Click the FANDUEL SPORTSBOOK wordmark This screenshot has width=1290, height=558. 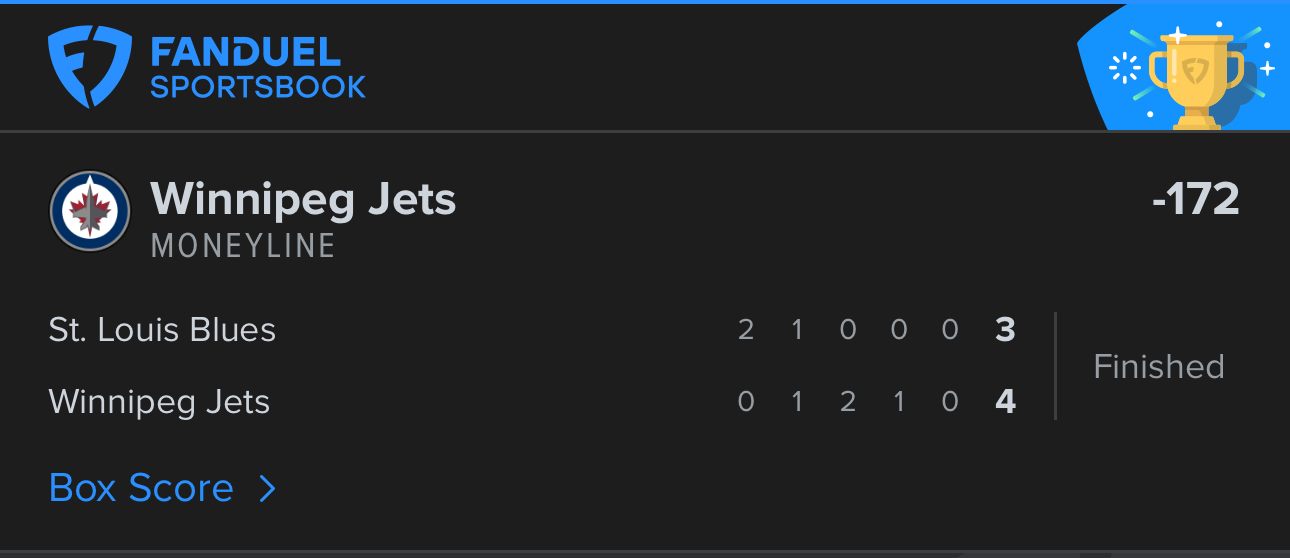(258, 68)
